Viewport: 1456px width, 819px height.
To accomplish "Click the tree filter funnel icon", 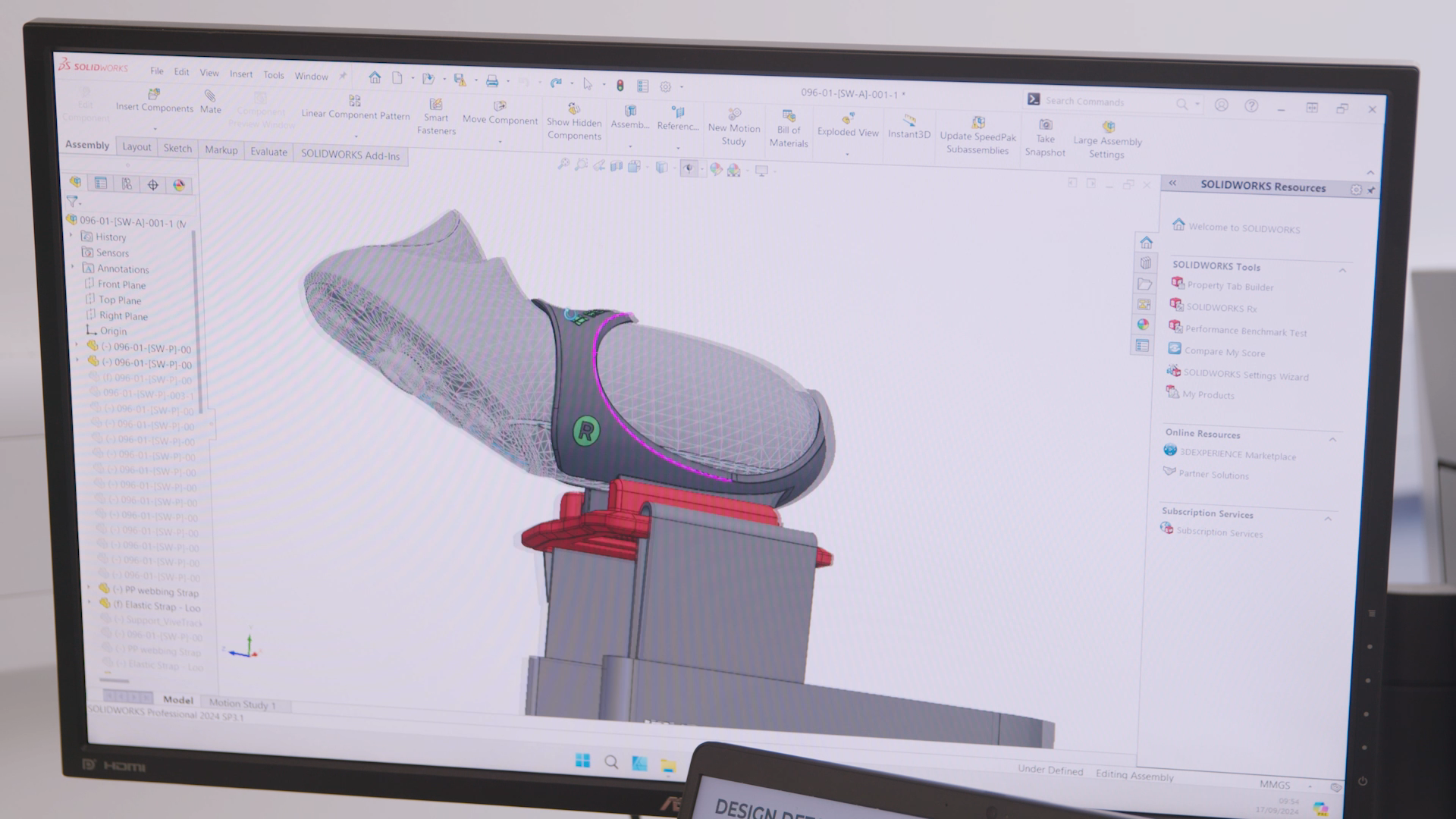I will (72, 201).
